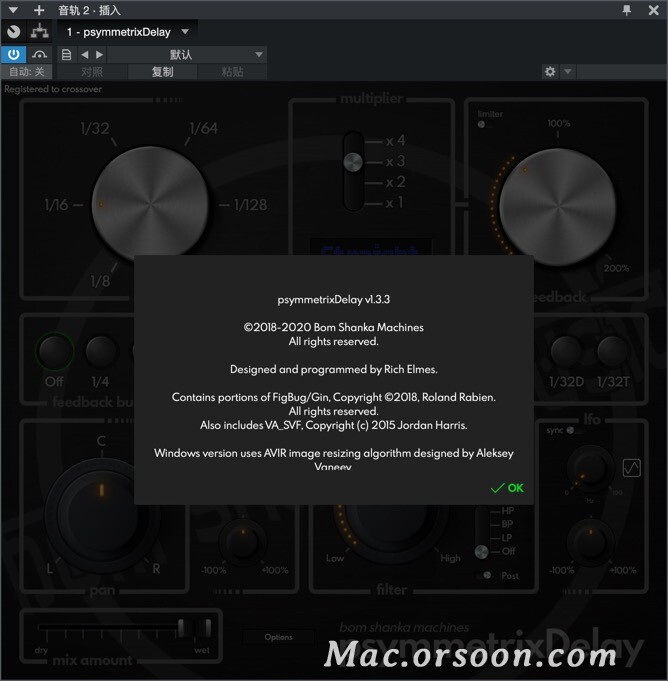Click the 1/64 delay time label
The width and height of the screenshot is (668, 681).
point(203,129)
